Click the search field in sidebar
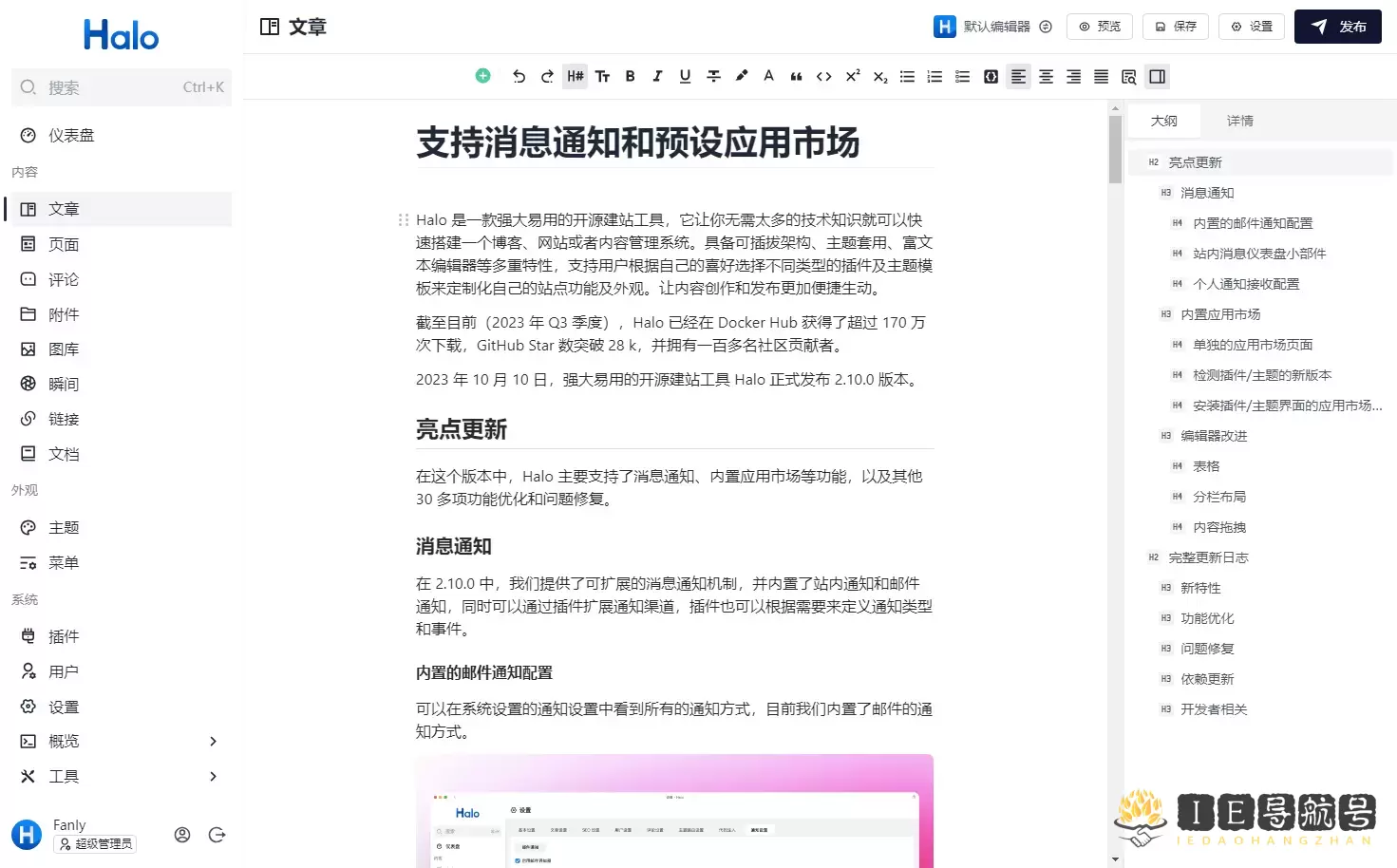This screenshot has width=1397, height=868. click(x=122, y=87)
